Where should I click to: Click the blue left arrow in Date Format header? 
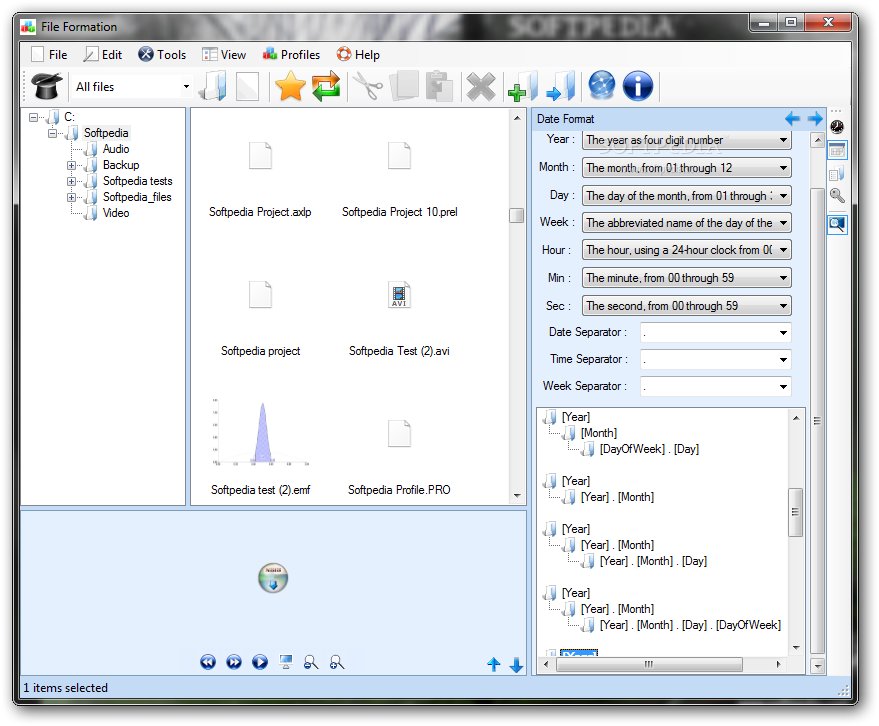[x=792, y=118]
